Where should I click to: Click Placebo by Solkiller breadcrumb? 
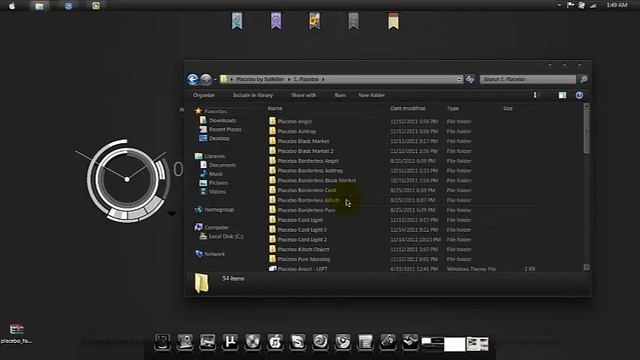(260, 79)
